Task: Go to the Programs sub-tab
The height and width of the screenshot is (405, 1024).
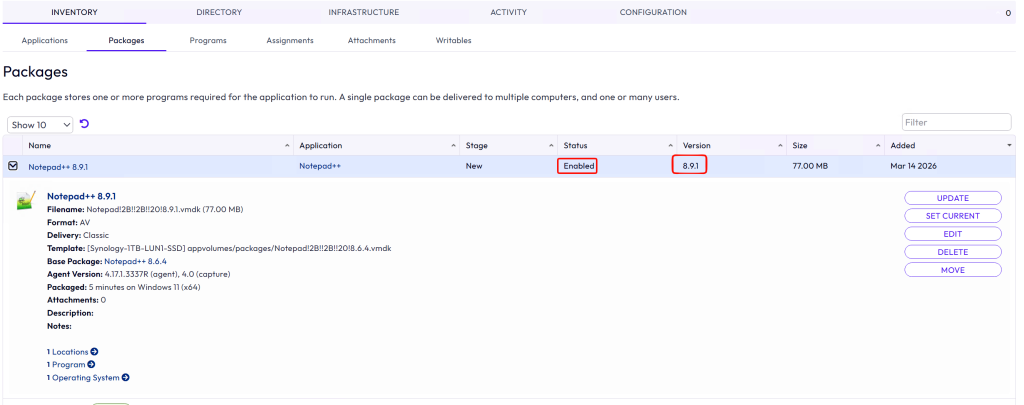Action: (x=208, y=40)
